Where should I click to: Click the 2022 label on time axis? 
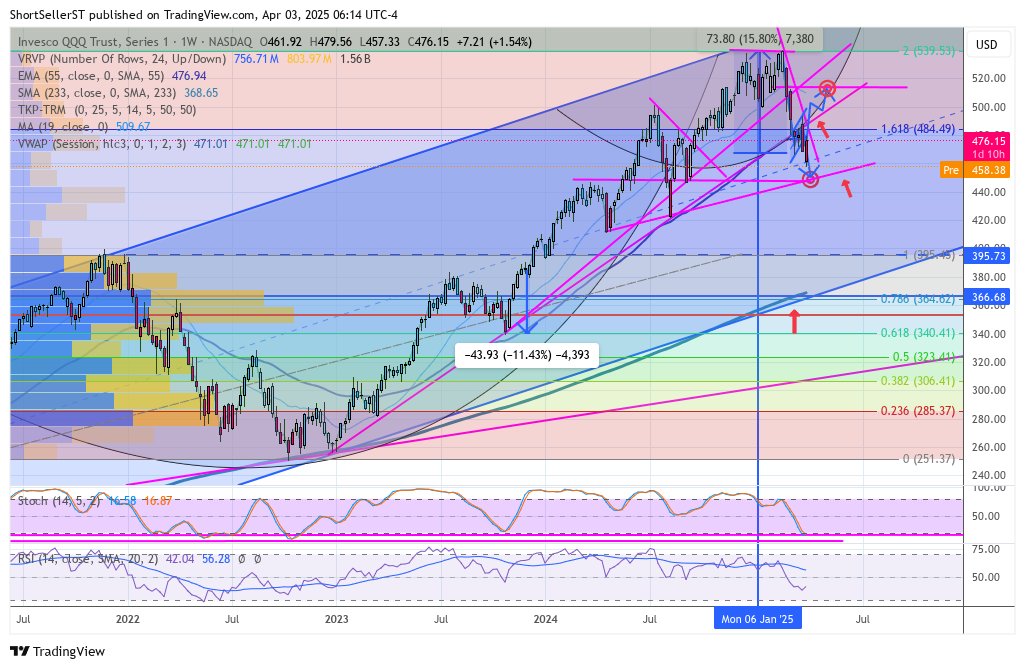(127, 619)
